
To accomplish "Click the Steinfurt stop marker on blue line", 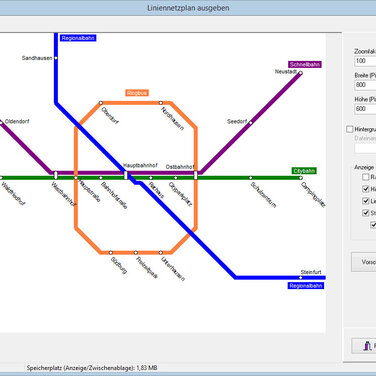I will (300, 277).
